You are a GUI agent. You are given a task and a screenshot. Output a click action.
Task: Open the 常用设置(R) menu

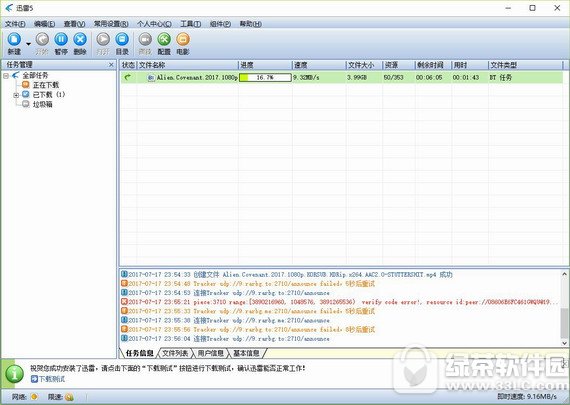click(x=111, y=24)
